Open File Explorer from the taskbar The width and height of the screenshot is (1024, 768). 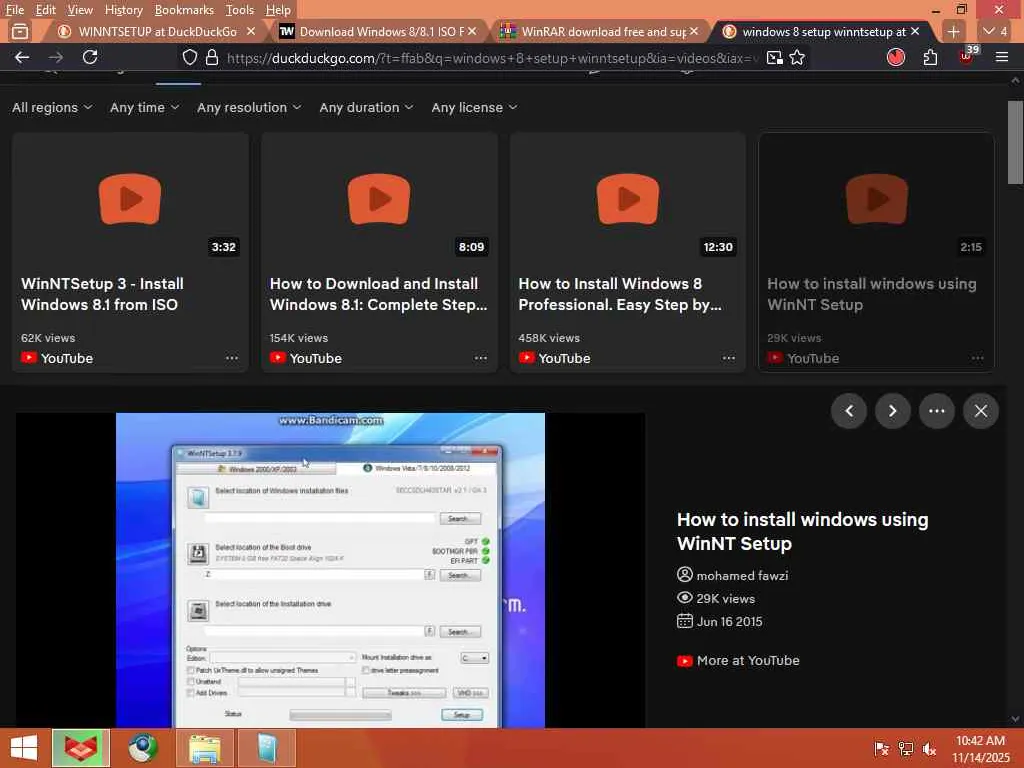point(204,748)
